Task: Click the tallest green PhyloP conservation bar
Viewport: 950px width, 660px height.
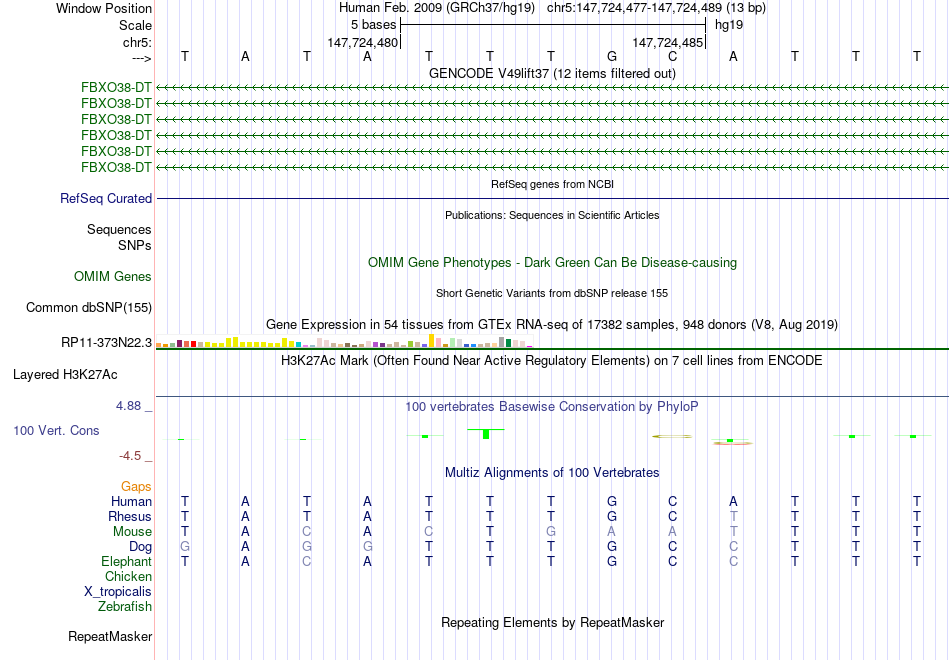Action: point(486,434)
